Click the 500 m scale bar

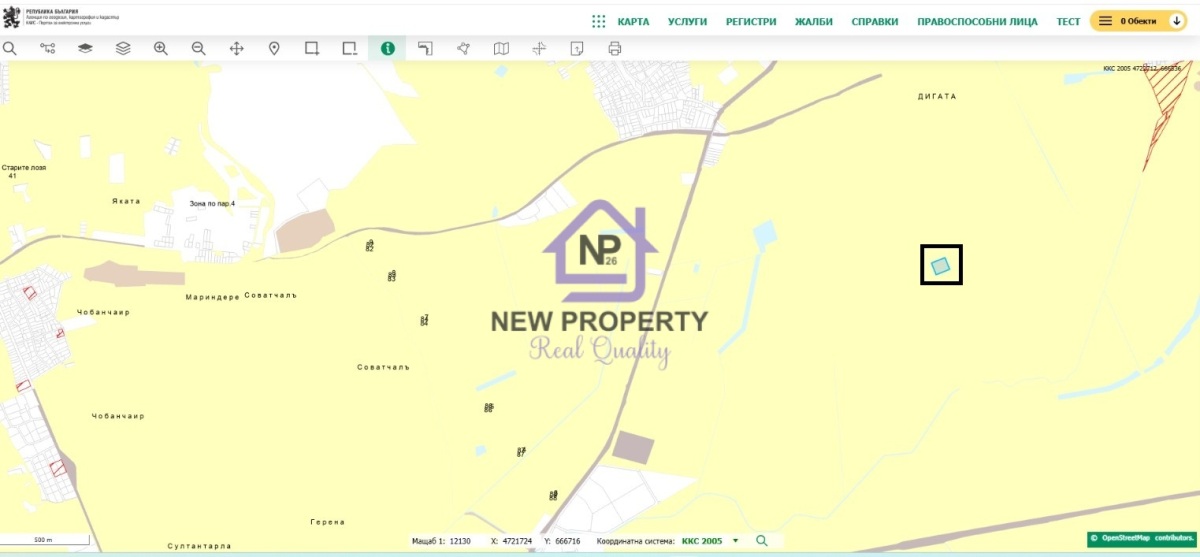point(45,541)
